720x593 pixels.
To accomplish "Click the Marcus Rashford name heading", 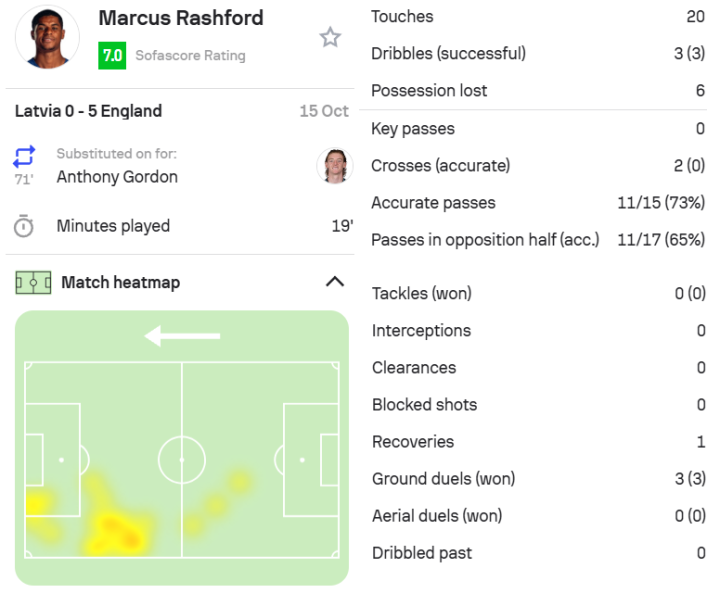I will (x=181, y=18).
